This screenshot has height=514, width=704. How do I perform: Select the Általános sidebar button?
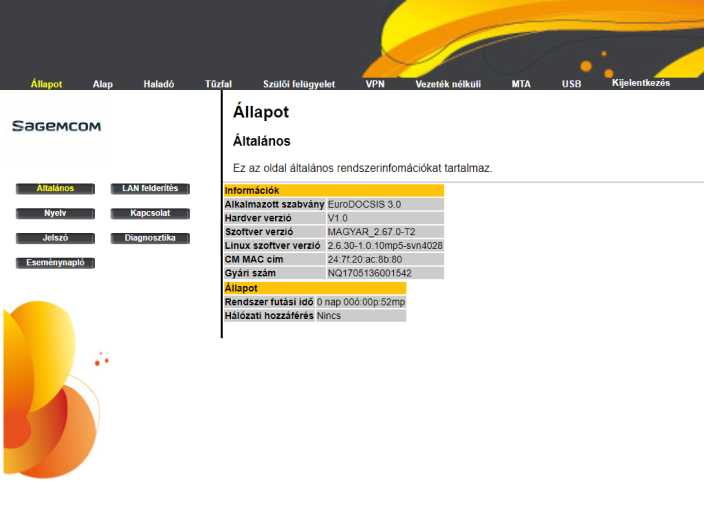(56, 188)
